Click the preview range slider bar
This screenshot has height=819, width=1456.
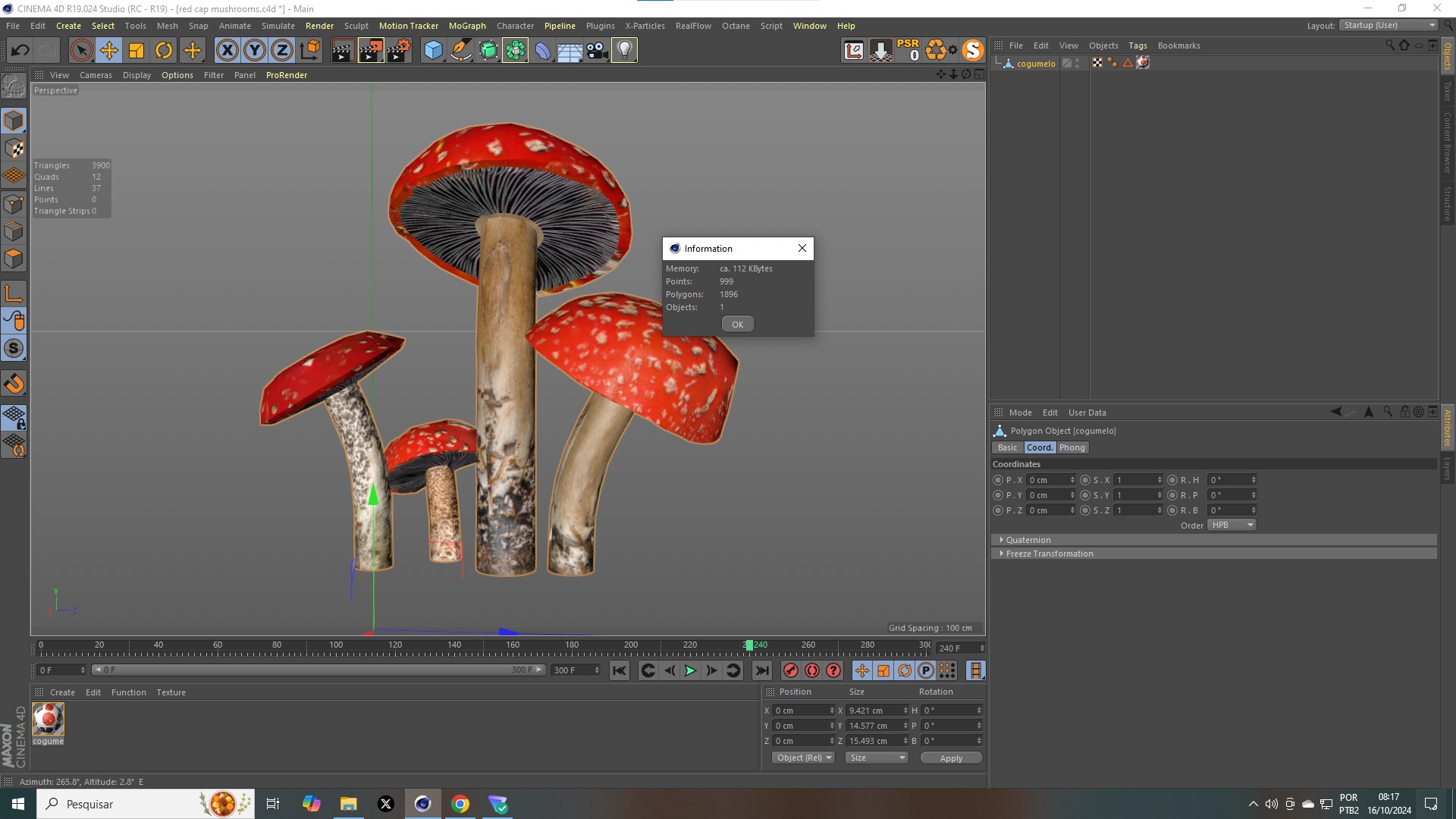[318, 670]
